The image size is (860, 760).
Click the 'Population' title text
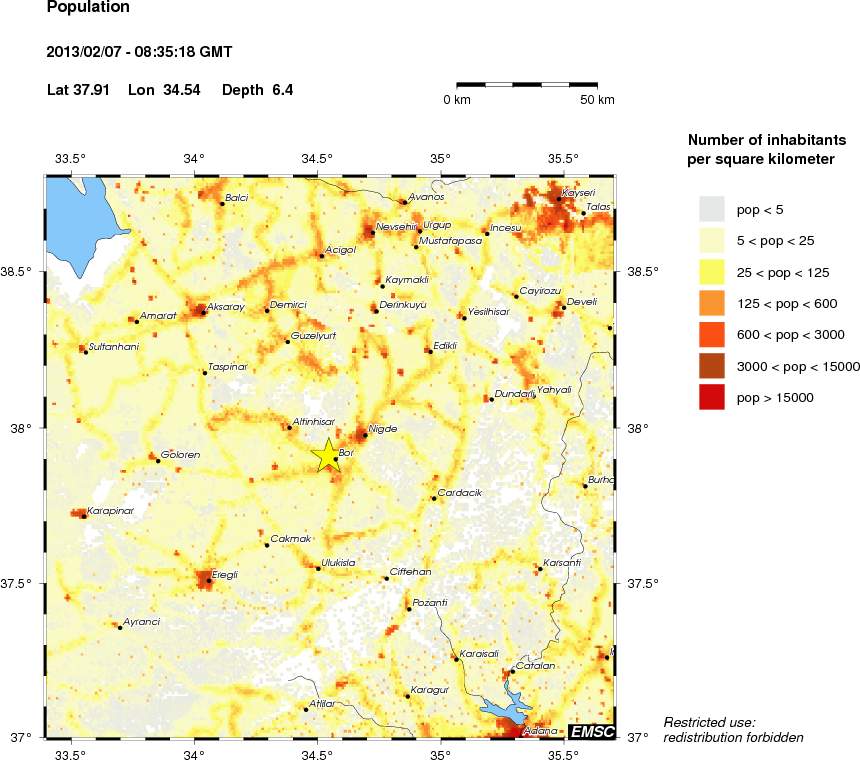click(x=88, y=8)
